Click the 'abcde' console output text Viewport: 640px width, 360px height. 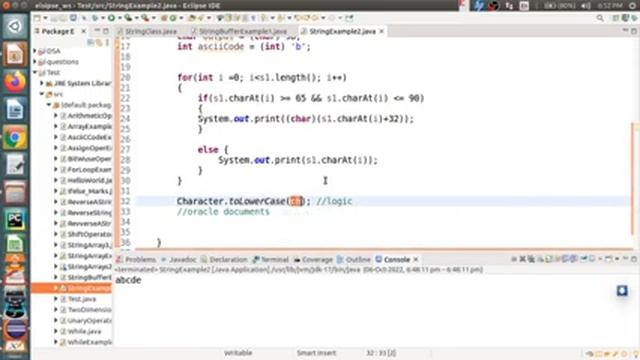(x=128, y=280)
